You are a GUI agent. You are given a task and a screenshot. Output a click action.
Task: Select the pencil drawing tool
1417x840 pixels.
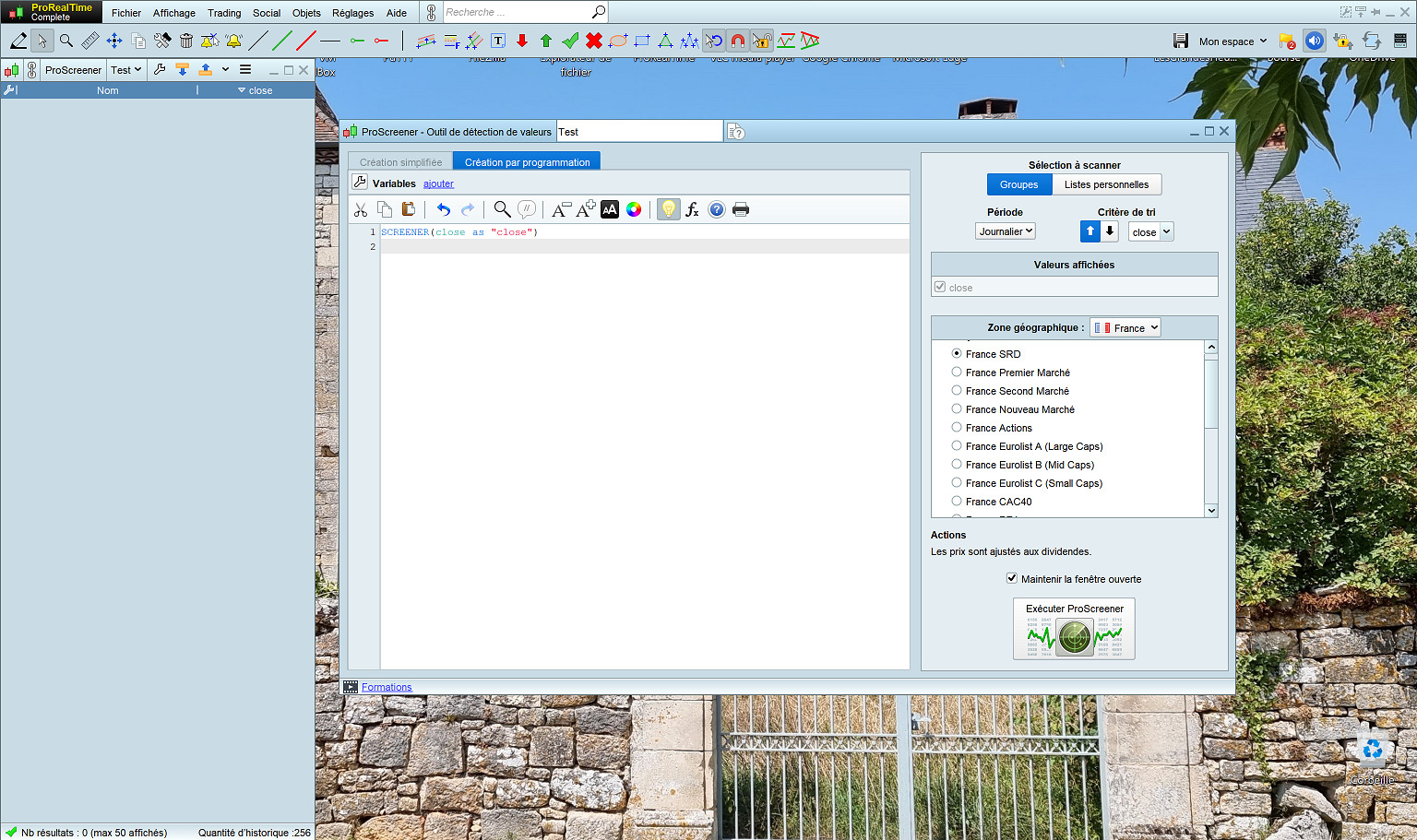pos(18,41)
